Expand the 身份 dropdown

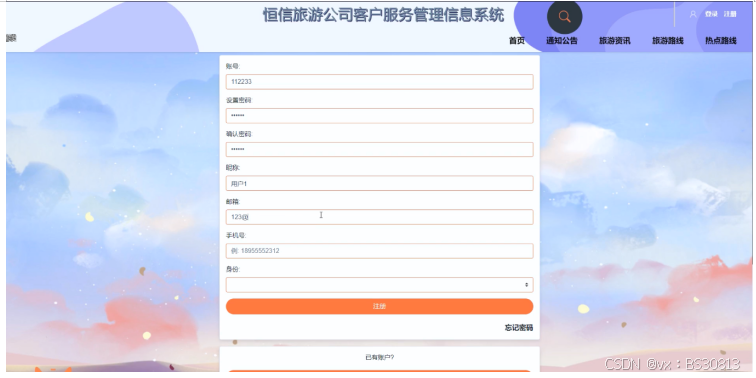(379, 285)
